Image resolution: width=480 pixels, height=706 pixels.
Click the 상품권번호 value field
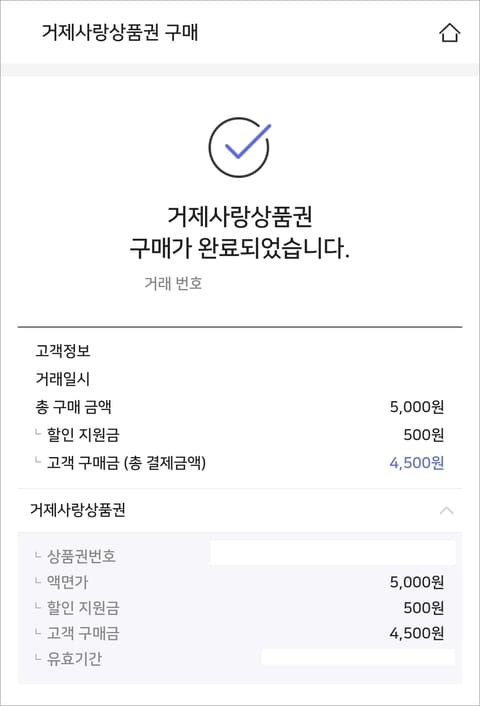pyautogui.click(x=333, y=553)
